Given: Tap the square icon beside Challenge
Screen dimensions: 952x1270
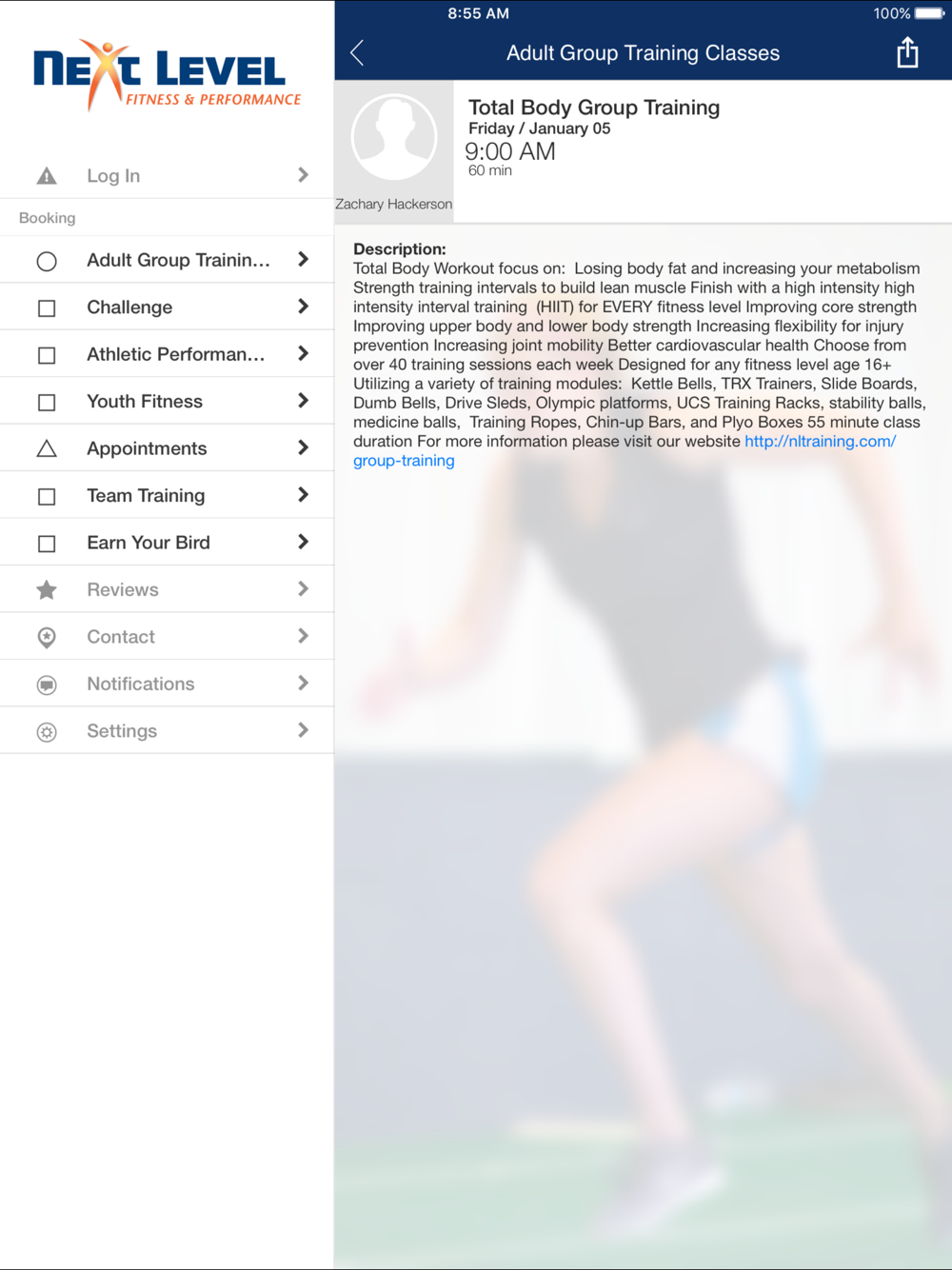Looking at the screenshot, I should pos(47,308).
